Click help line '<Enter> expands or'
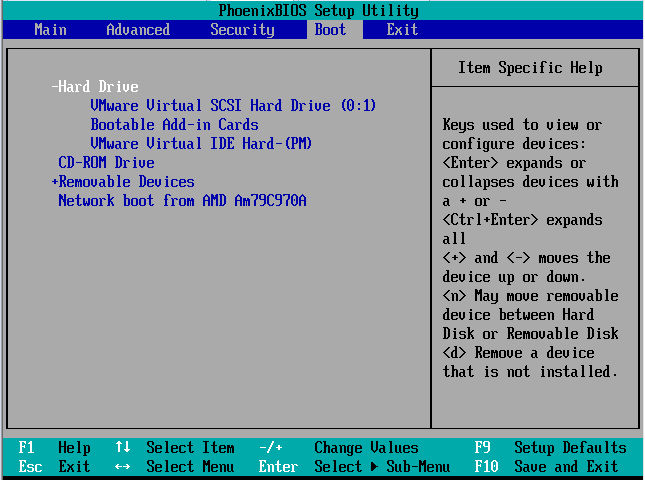Image resolution: width=645 pixels, height=480 pixels. tap(514, 162)
